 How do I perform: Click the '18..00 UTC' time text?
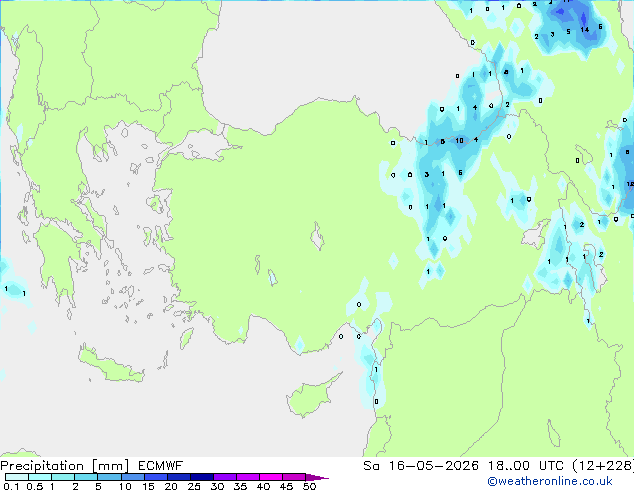click(526, 466)
